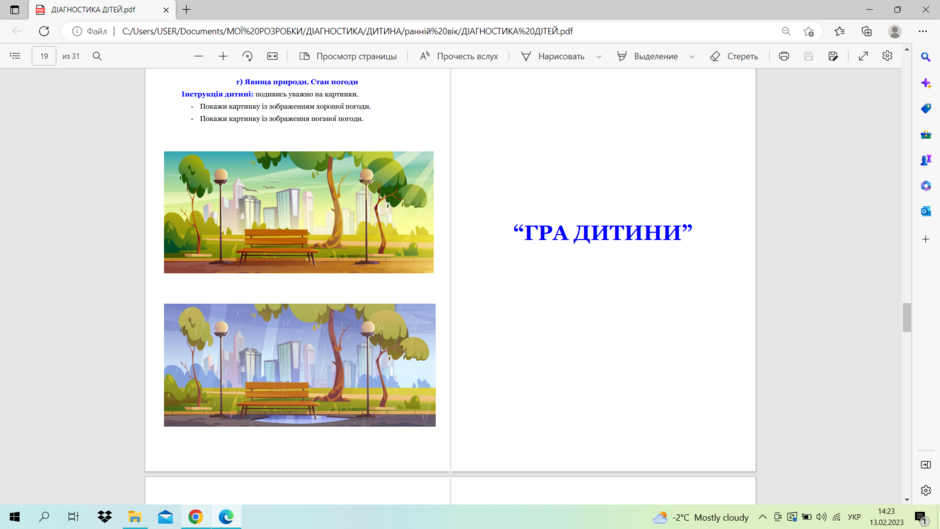Open sidebar Microsoft 365 icon
The width and height of the screenshot is (940, 529).
click(926, 186)
